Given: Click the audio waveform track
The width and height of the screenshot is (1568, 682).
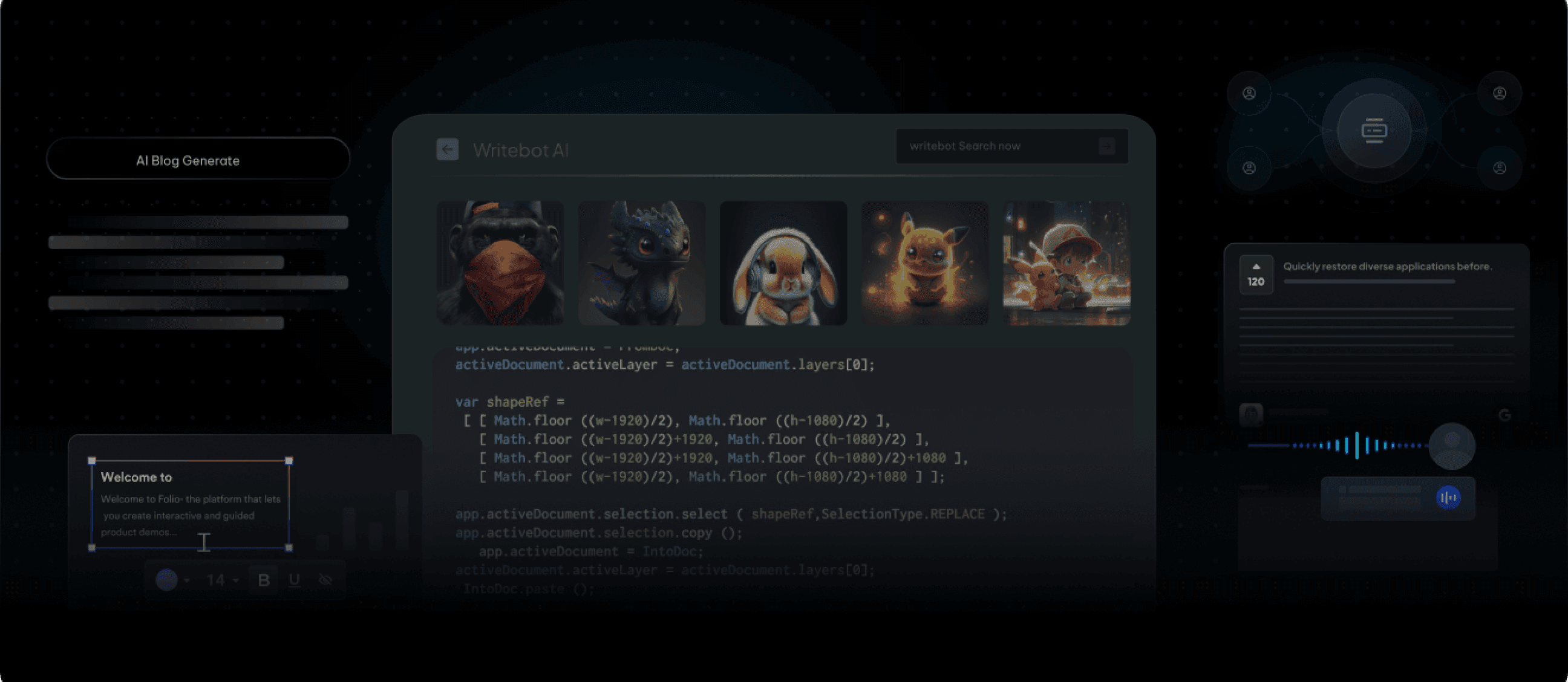Looking at the screenshot, I should (x=1337, y=446).
